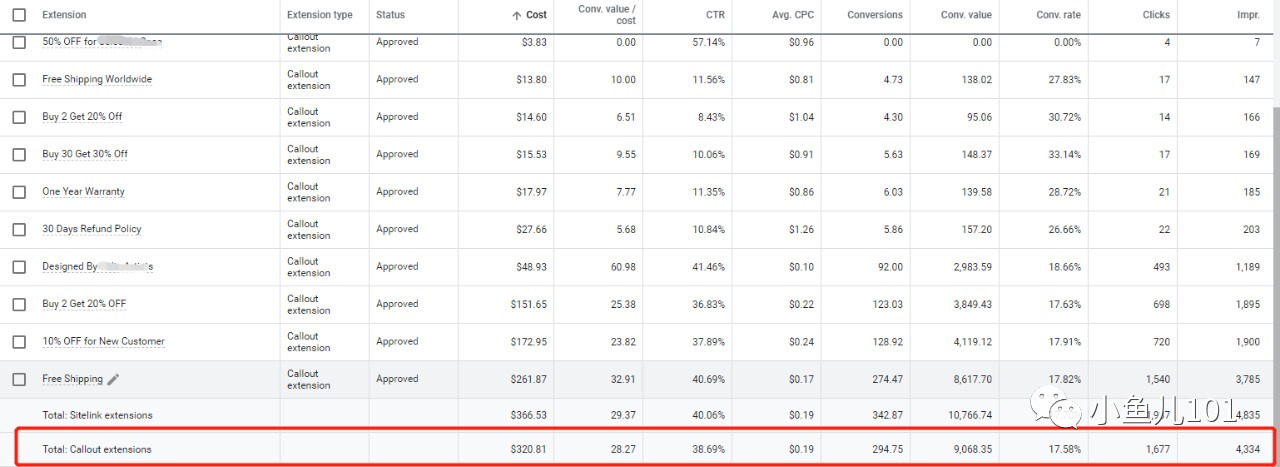1280x467 pixels.
Task: Click the Status column header
Action: tap(391, 15)
